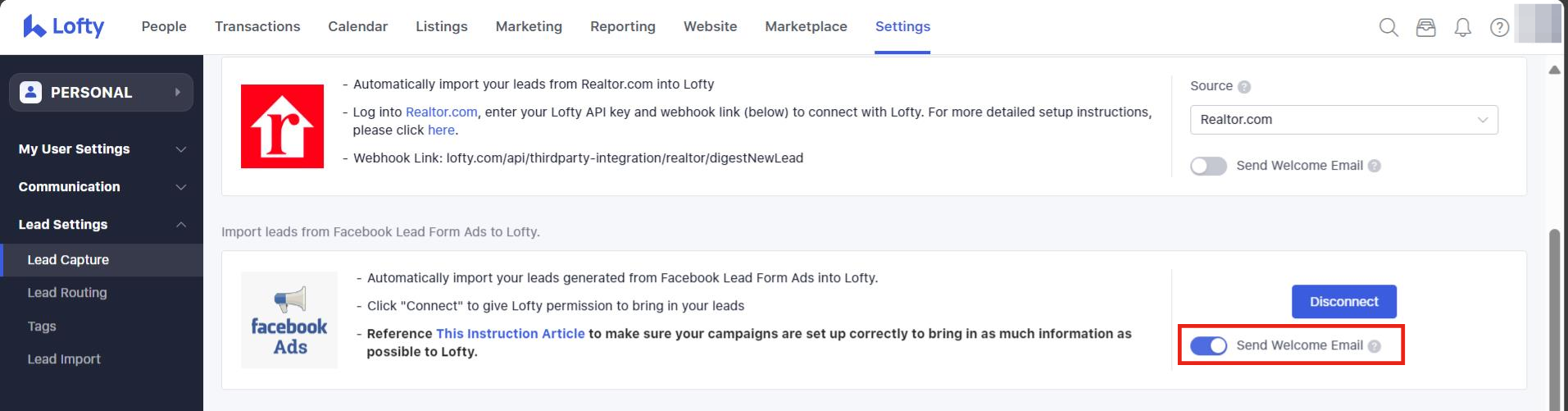Click the Disconnect button

tap(1343, 302)
